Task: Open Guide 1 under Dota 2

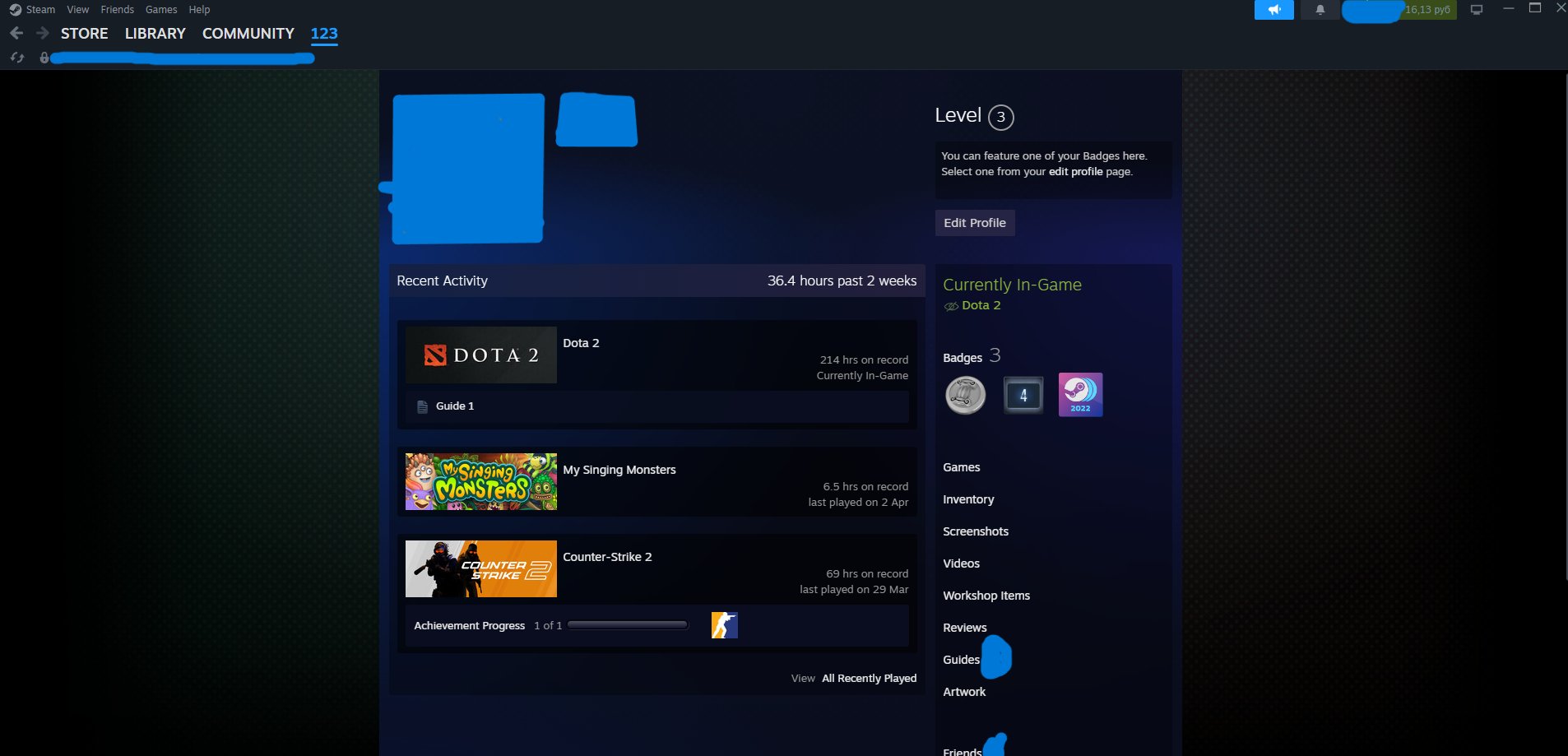Action: pyautogui.click(x=455, y=406)
